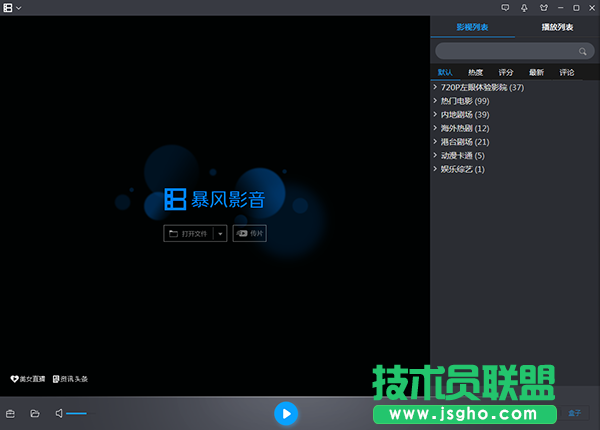Viewport: 600px width, 430px height.
Task: Click the volume slider bar
Action: tap(77, 413)
